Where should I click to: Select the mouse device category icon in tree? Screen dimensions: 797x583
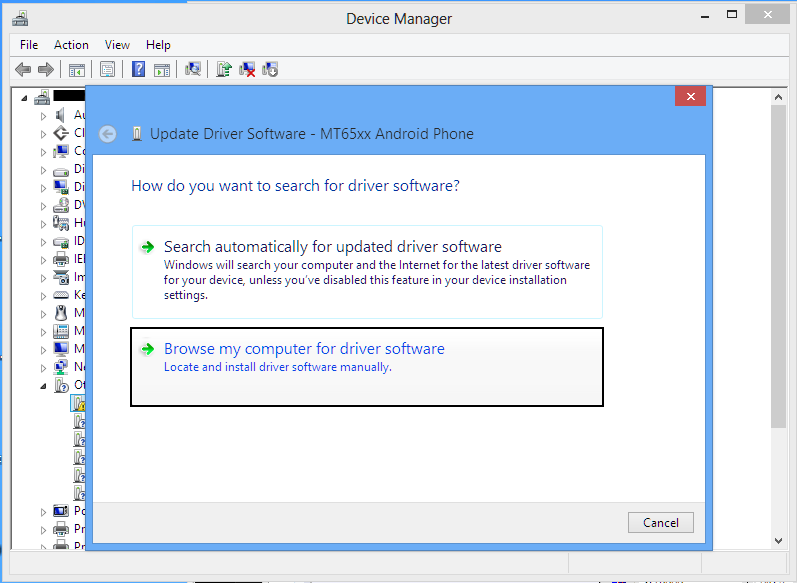[61, 313]
